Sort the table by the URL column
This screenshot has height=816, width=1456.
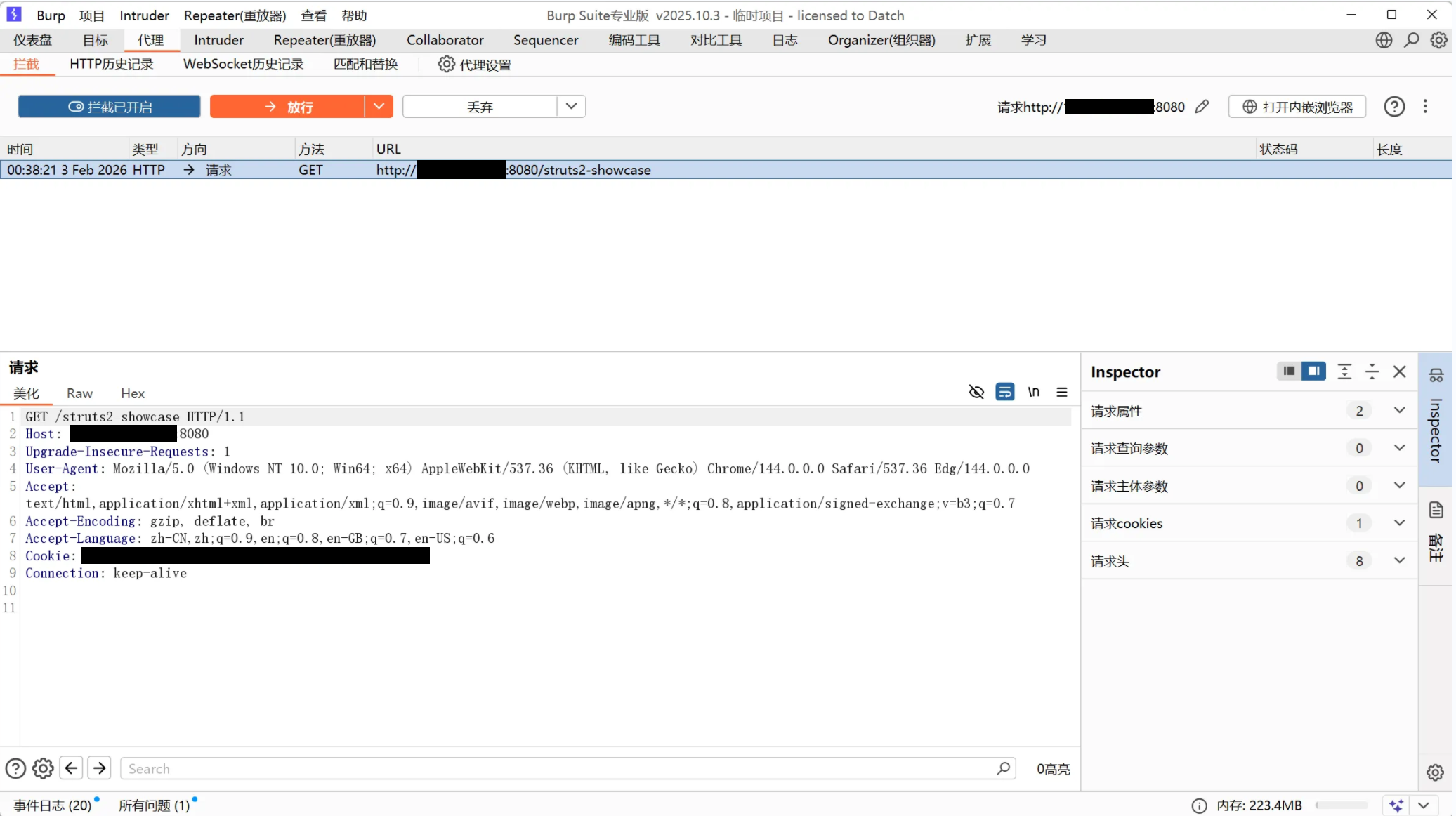(813, 149)
